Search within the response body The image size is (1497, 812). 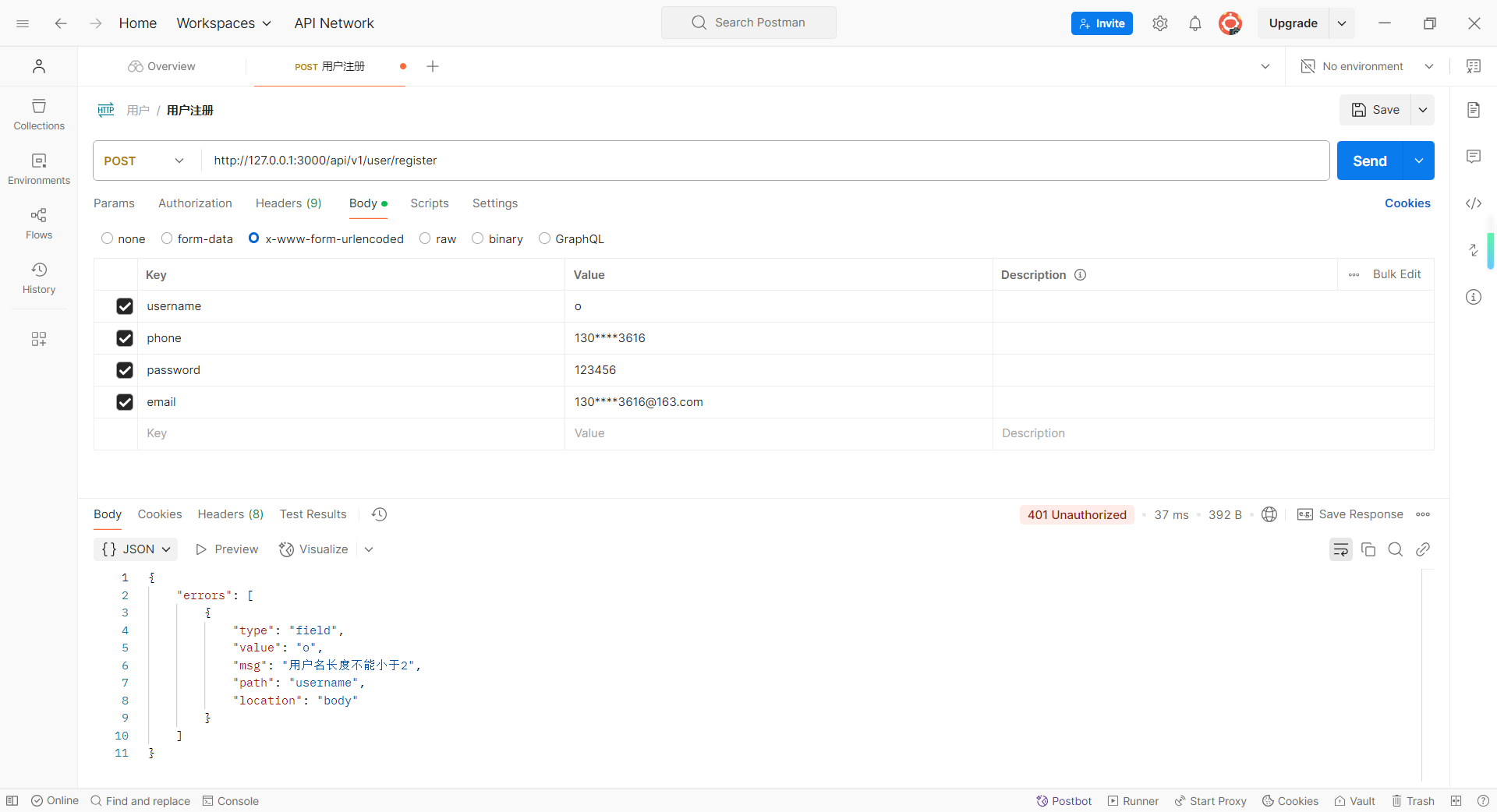click(x=1395, y=549)
